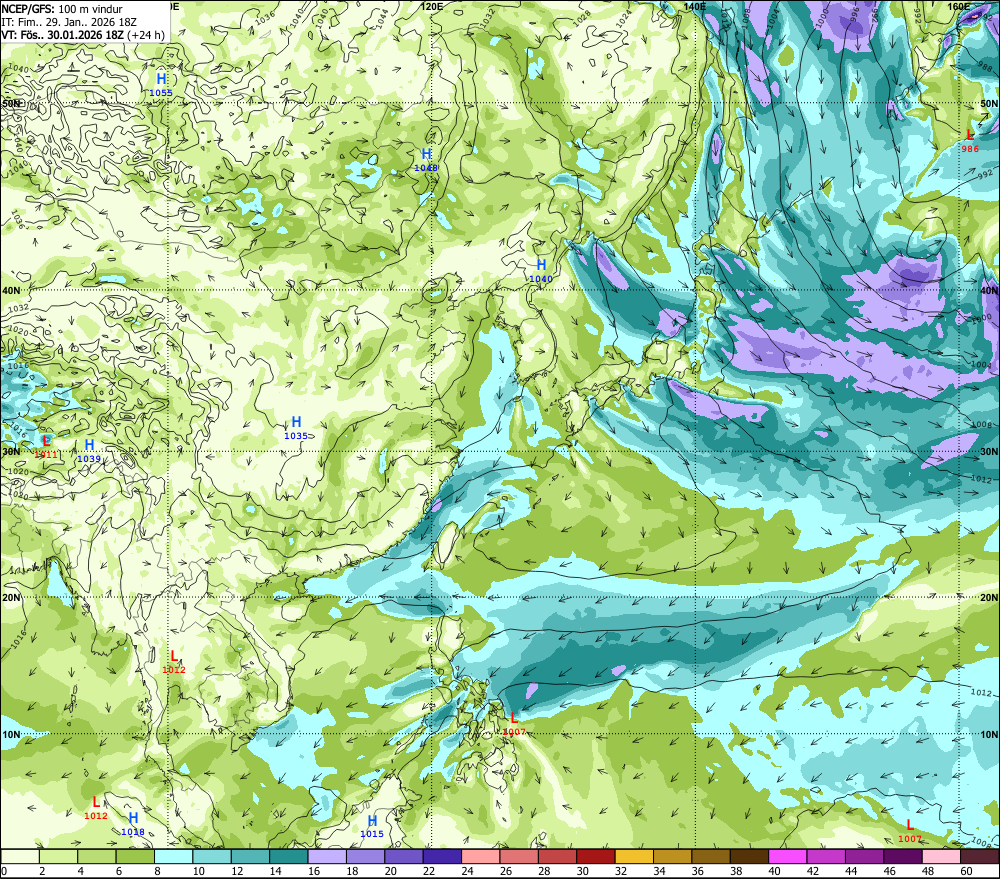1000x879 pixels.
Task: Click the 30N latitude label on right edge
Action: 989,452
